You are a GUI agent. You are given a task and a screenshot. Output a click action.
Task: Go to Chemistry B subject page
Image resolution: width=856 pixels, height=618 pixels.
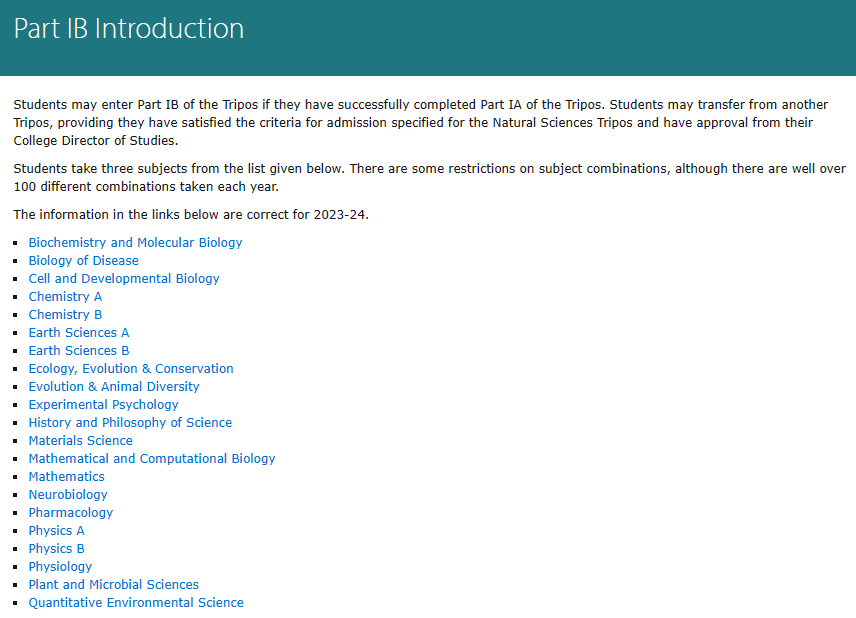click(65, 315)
